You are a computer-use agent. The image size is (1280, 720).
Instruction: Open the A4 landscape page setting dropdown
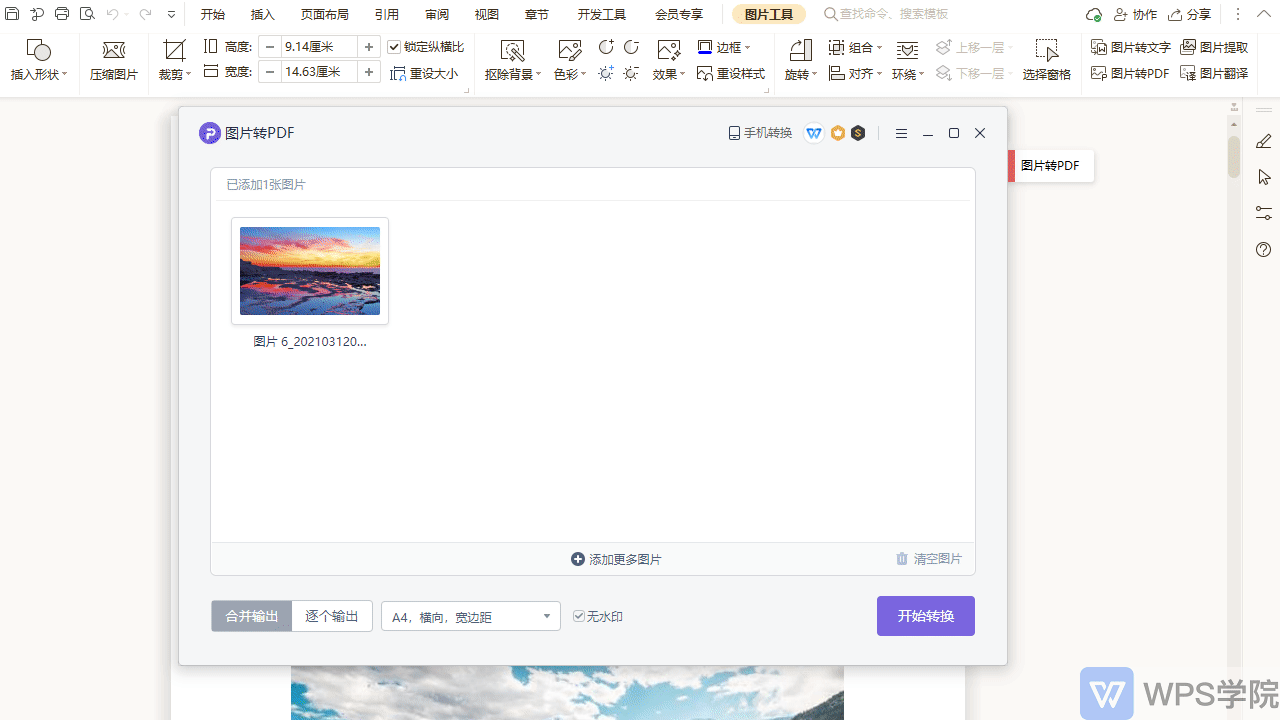[x=471, y=616]
